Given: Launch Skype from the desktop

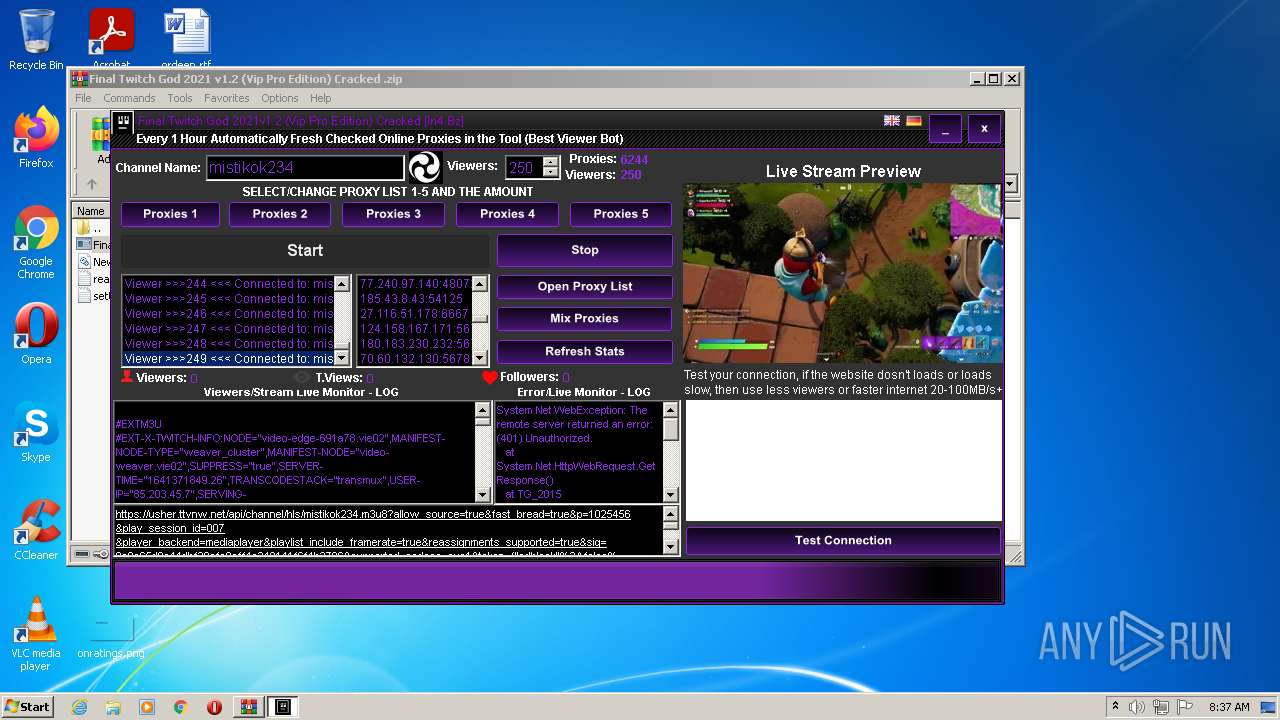Looking at the screenshot, I should 36,432.
